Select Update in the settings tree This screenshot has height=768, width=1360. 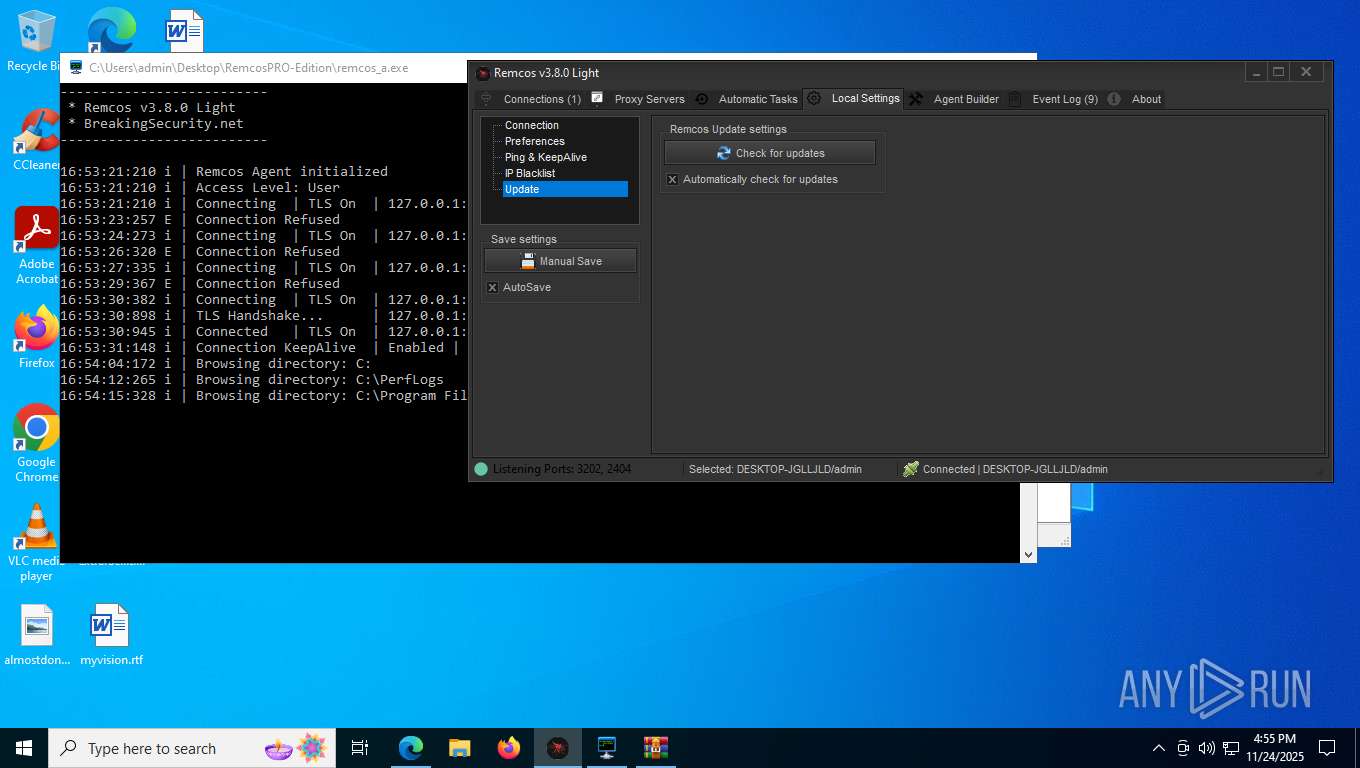point(565,189)
